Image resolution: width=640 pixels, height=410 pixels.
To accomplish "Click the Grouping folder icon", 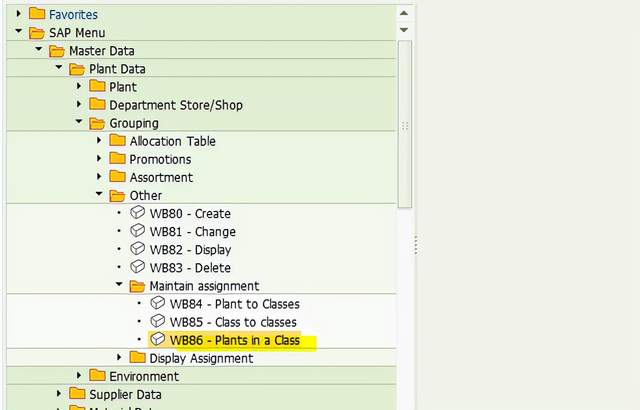I will coord(97,123).
